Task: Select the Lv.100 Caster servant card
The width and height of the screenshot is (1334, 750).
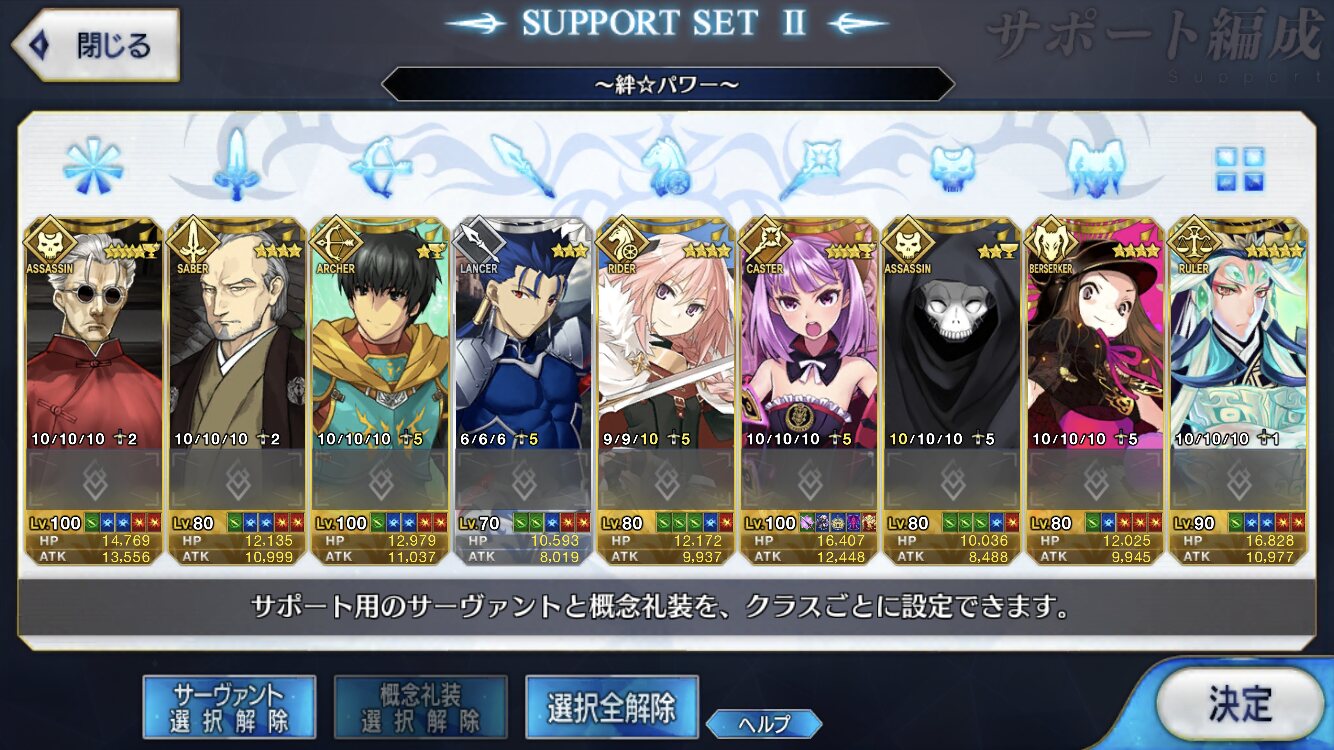Action: point(808,390)
